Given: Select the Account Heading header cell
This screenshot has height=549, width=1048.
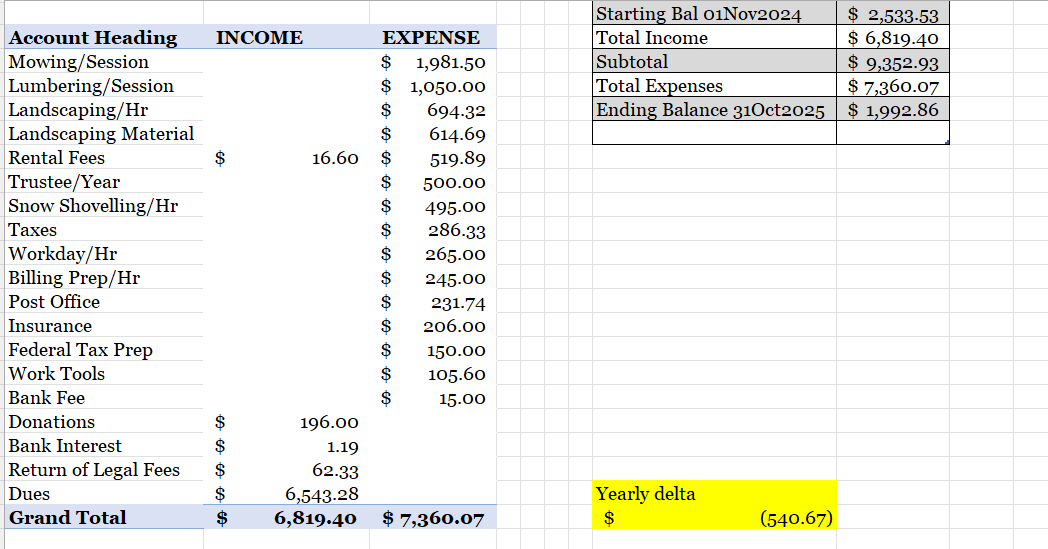Looking at the screenshot, I should 93,38.
